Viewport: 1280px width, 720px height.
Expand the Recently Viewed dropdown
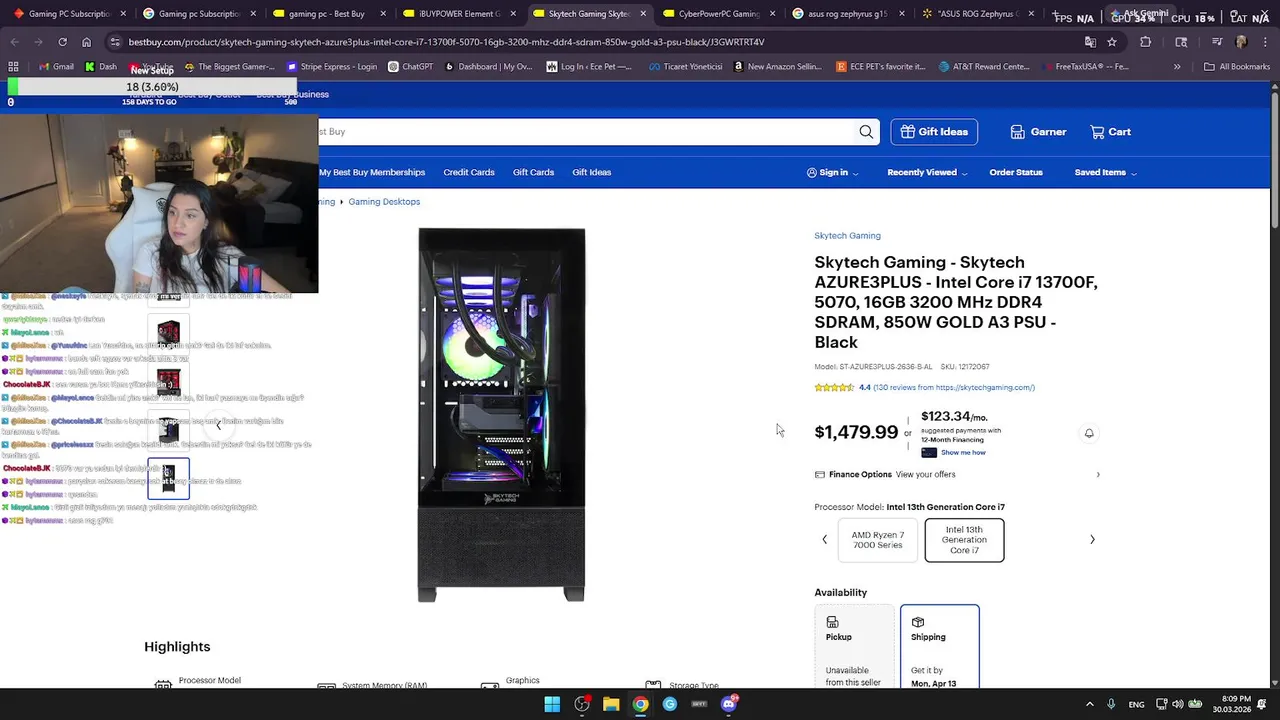(927, 172)
